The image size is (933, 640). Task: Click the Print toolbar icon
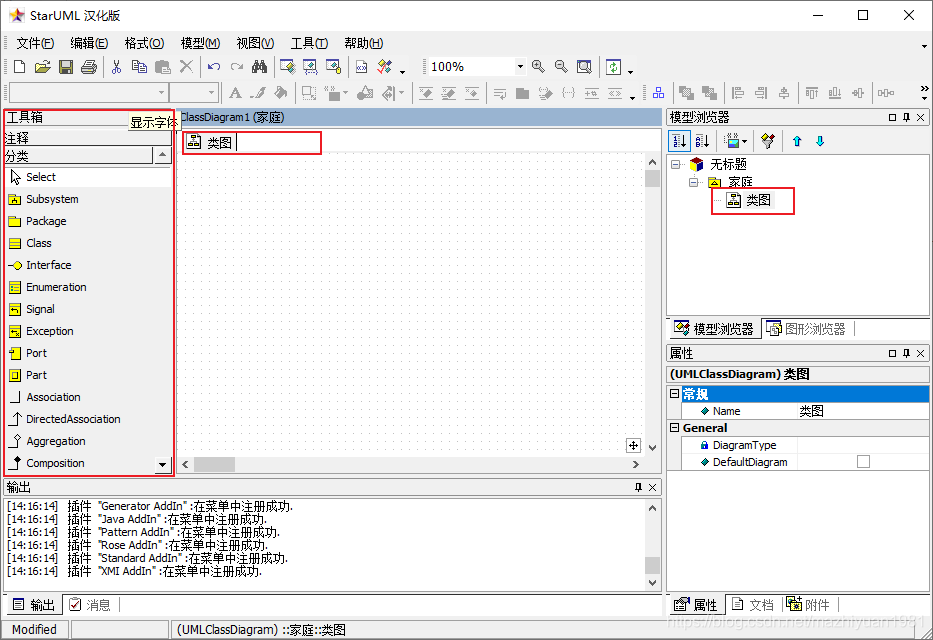89,67
